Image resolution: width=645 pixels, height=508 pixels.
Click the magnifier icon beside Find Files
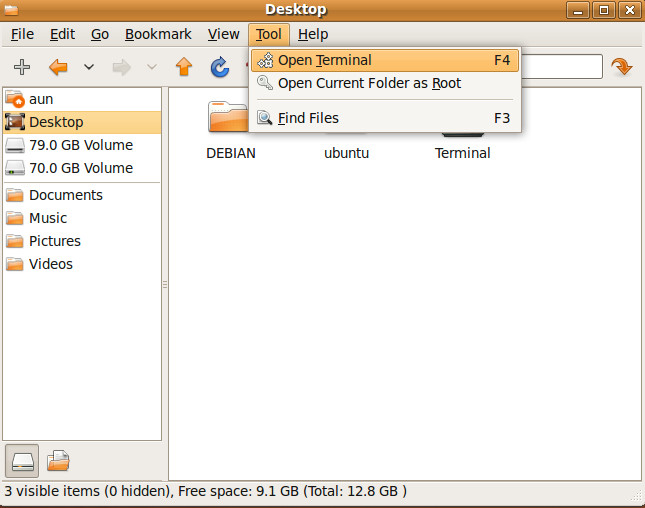click(265, 118)
